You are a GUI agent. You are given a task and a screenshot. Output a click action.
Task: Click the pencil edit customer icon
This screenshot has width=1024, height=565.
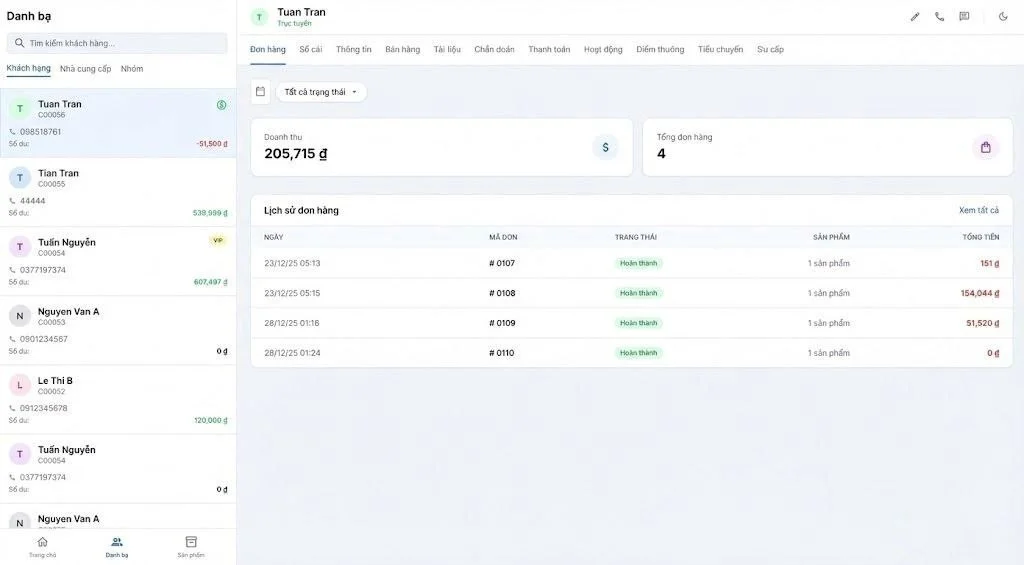(914, 17)
